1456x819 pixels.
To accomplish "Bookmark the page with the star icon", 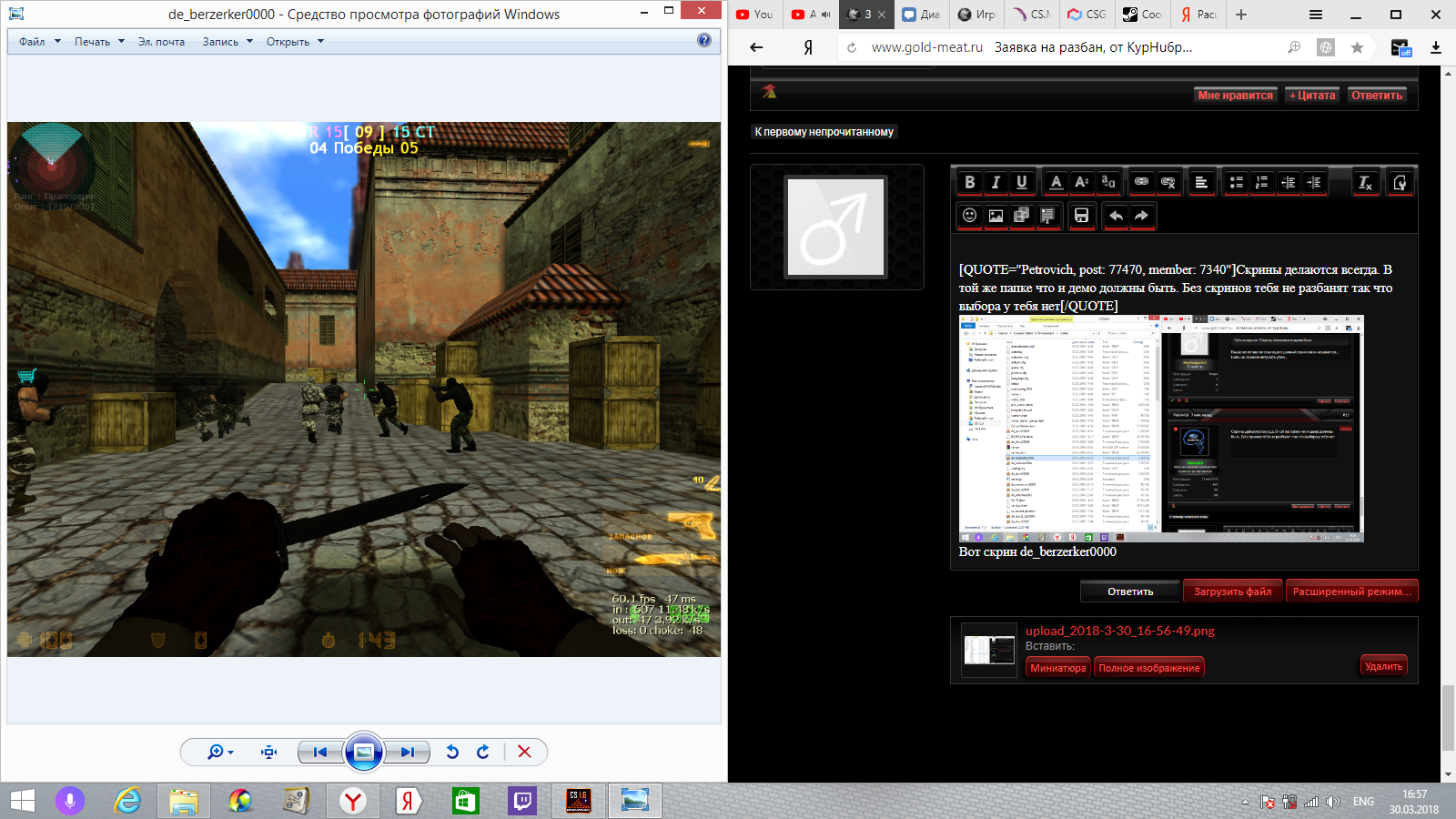I will 1357,47.
